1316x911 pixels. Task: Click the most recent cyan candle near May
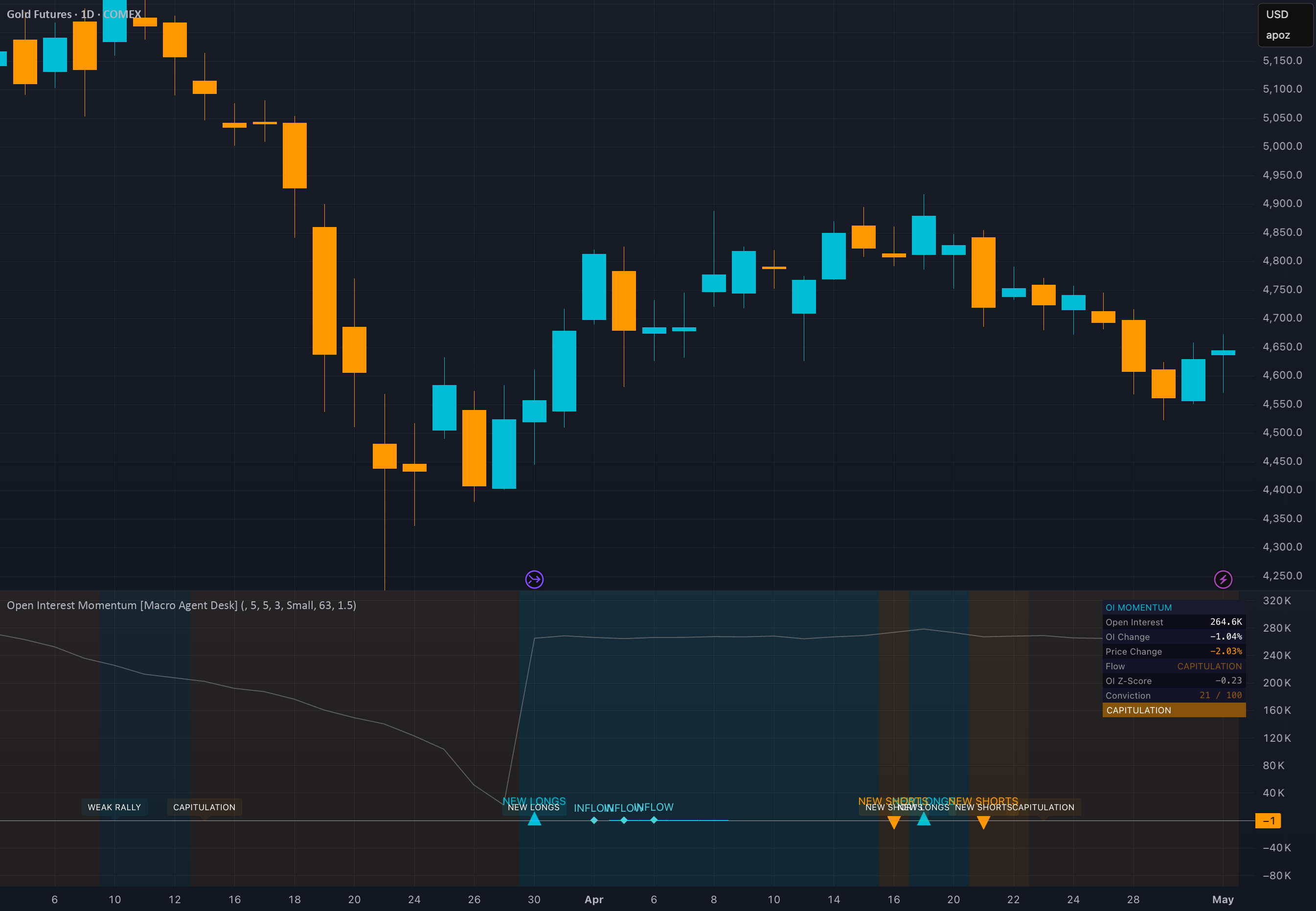coord(1223,353)
